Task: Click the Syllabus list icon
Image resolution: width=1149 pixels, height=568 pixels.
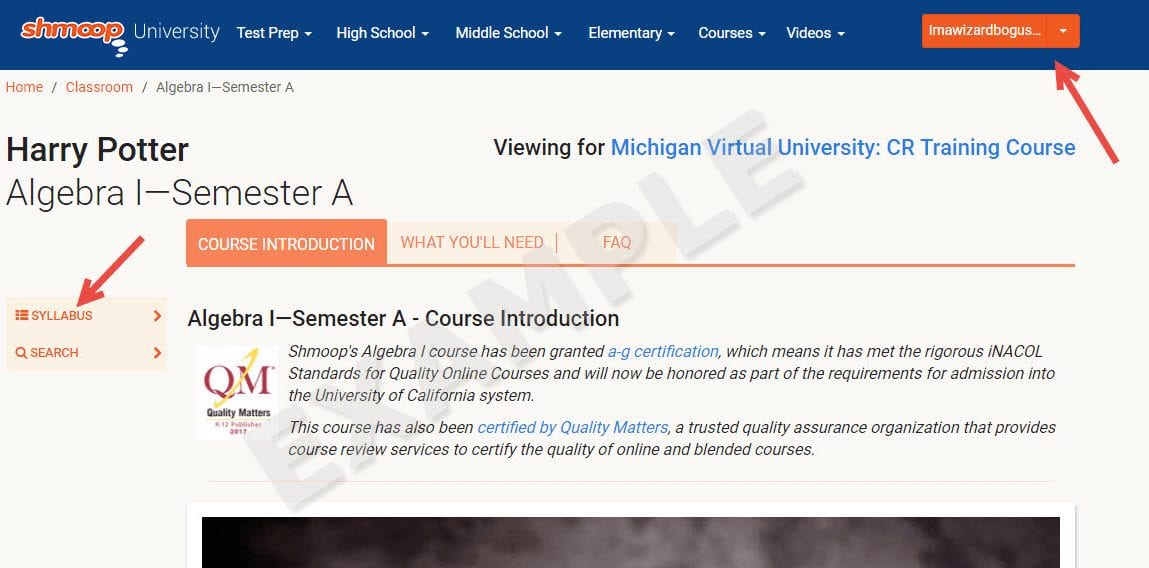Action: [21, 316]
